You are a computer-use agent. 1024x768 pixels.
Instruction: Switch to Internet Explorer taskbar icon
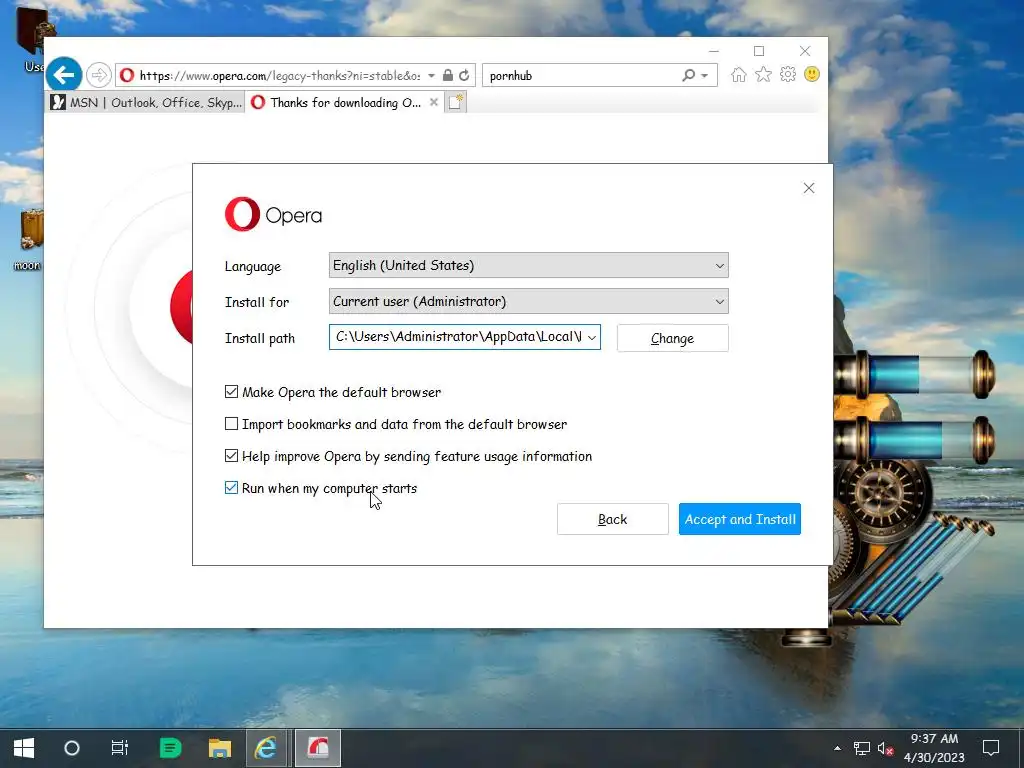tap(266, 748)
